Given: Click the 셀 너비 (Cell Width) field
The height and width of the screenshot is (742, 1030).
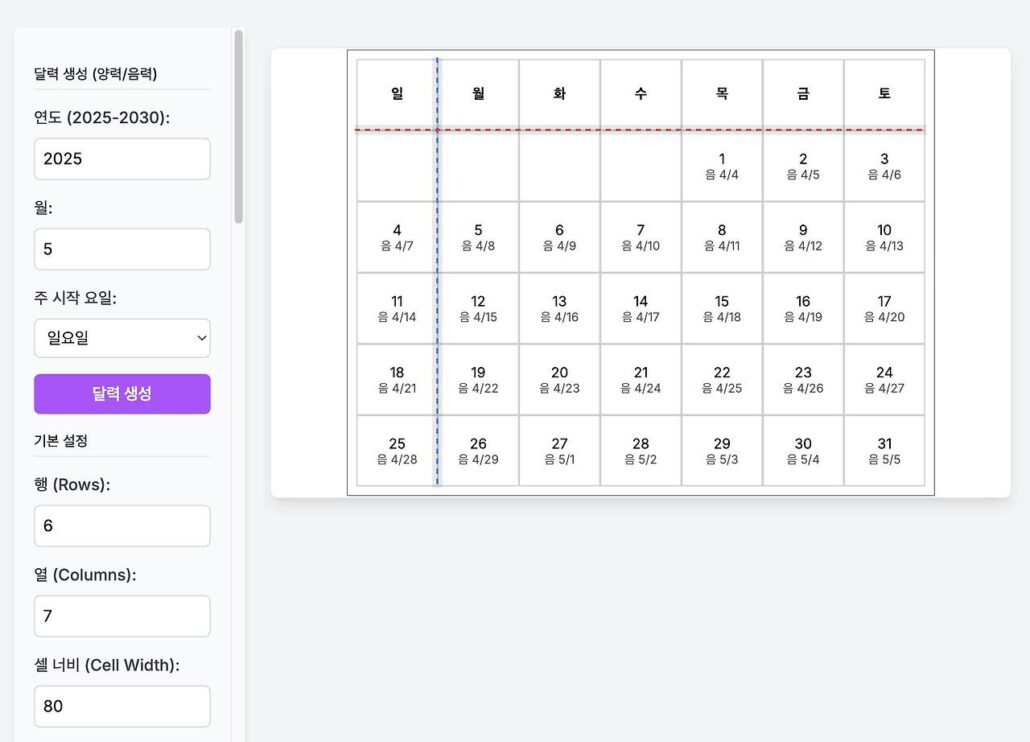Looking at the screenshot, I should [x=122, y=706].
